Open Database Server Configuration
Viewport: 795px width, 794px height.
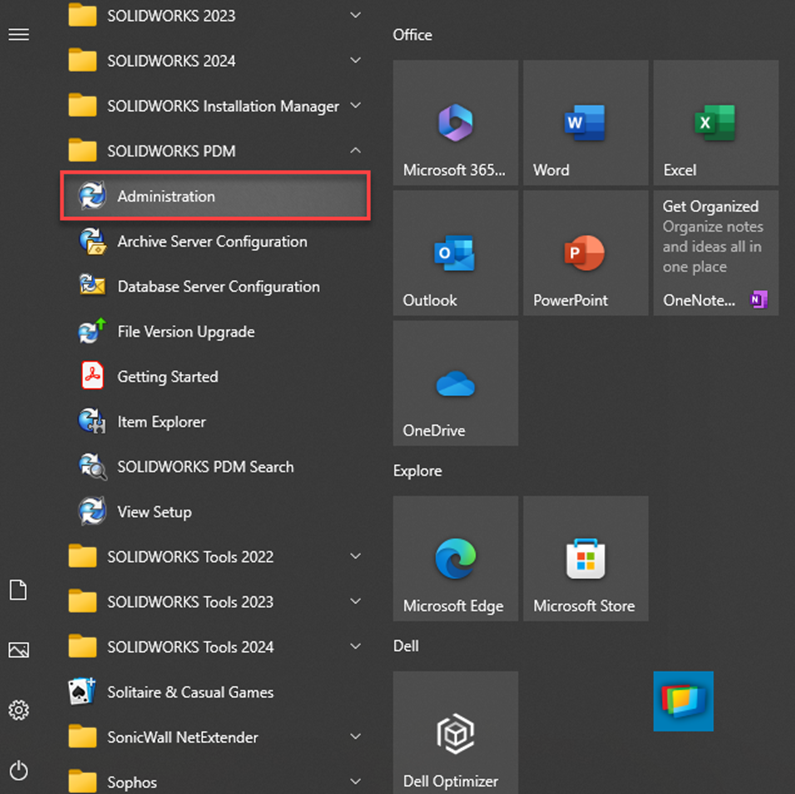point(215,286)
